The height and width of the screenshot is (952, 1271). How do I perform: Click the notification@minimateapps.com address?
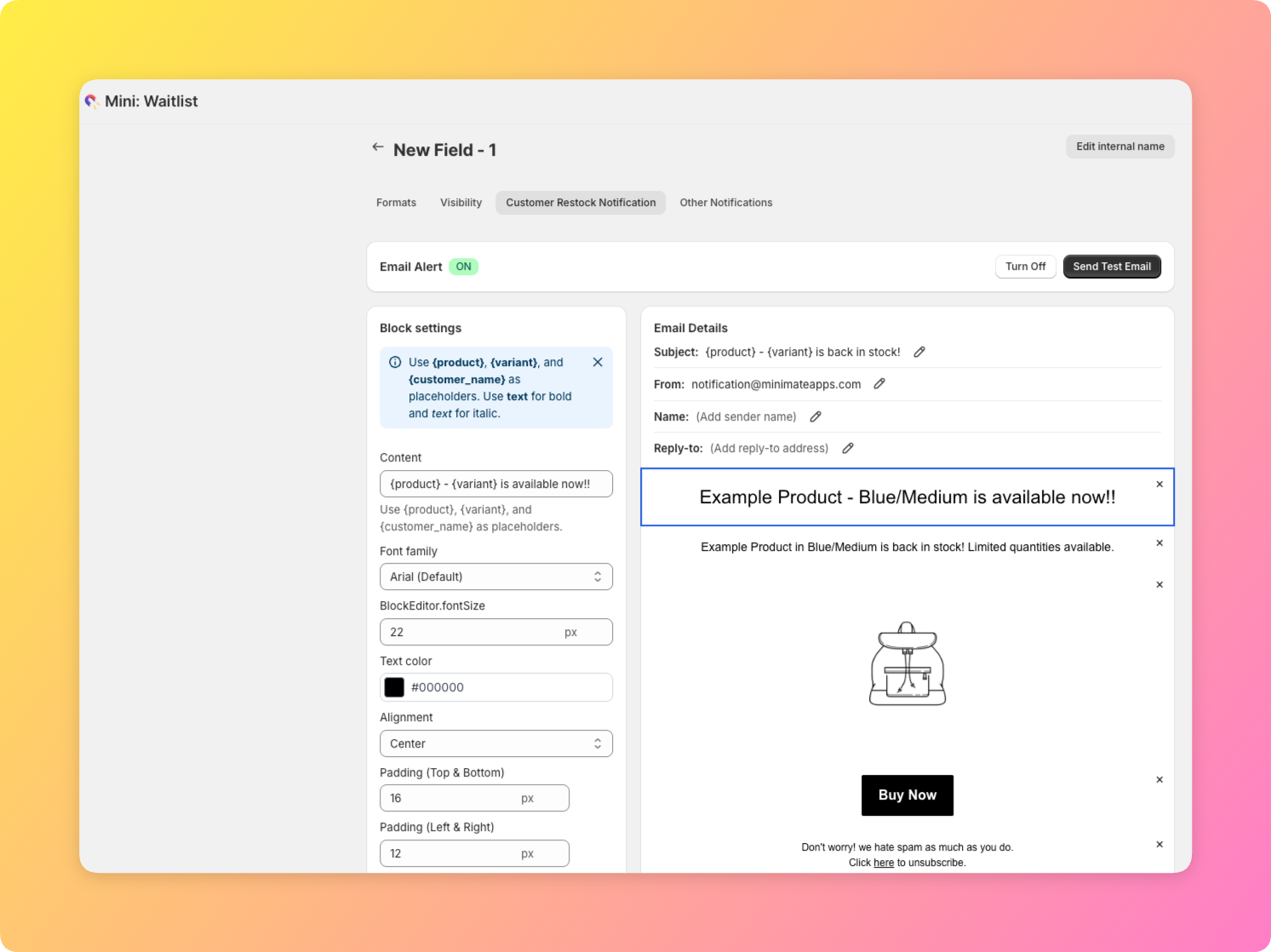[776, 384]
